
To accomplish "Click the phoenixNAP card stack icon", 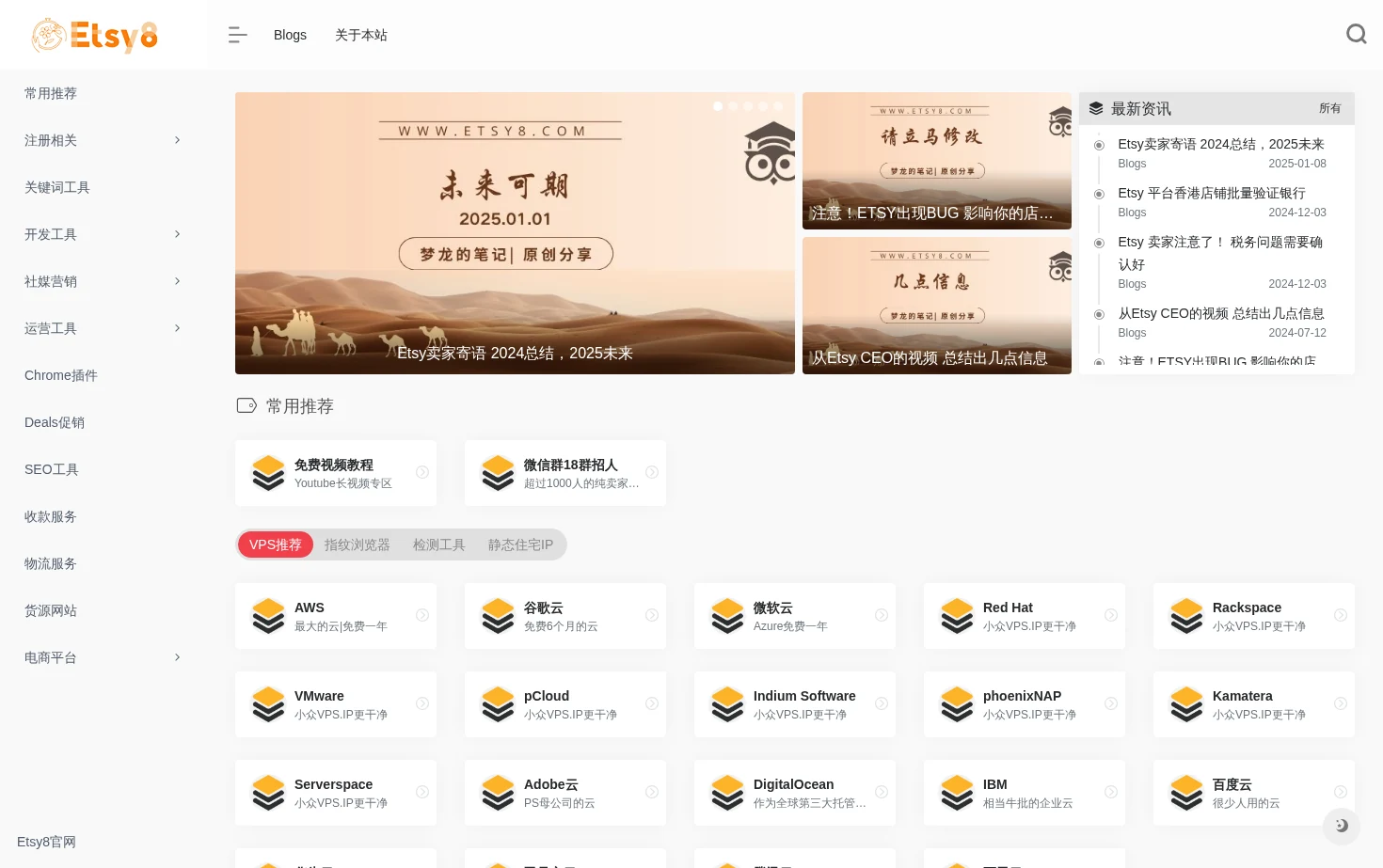I will [x=957, y=704].
